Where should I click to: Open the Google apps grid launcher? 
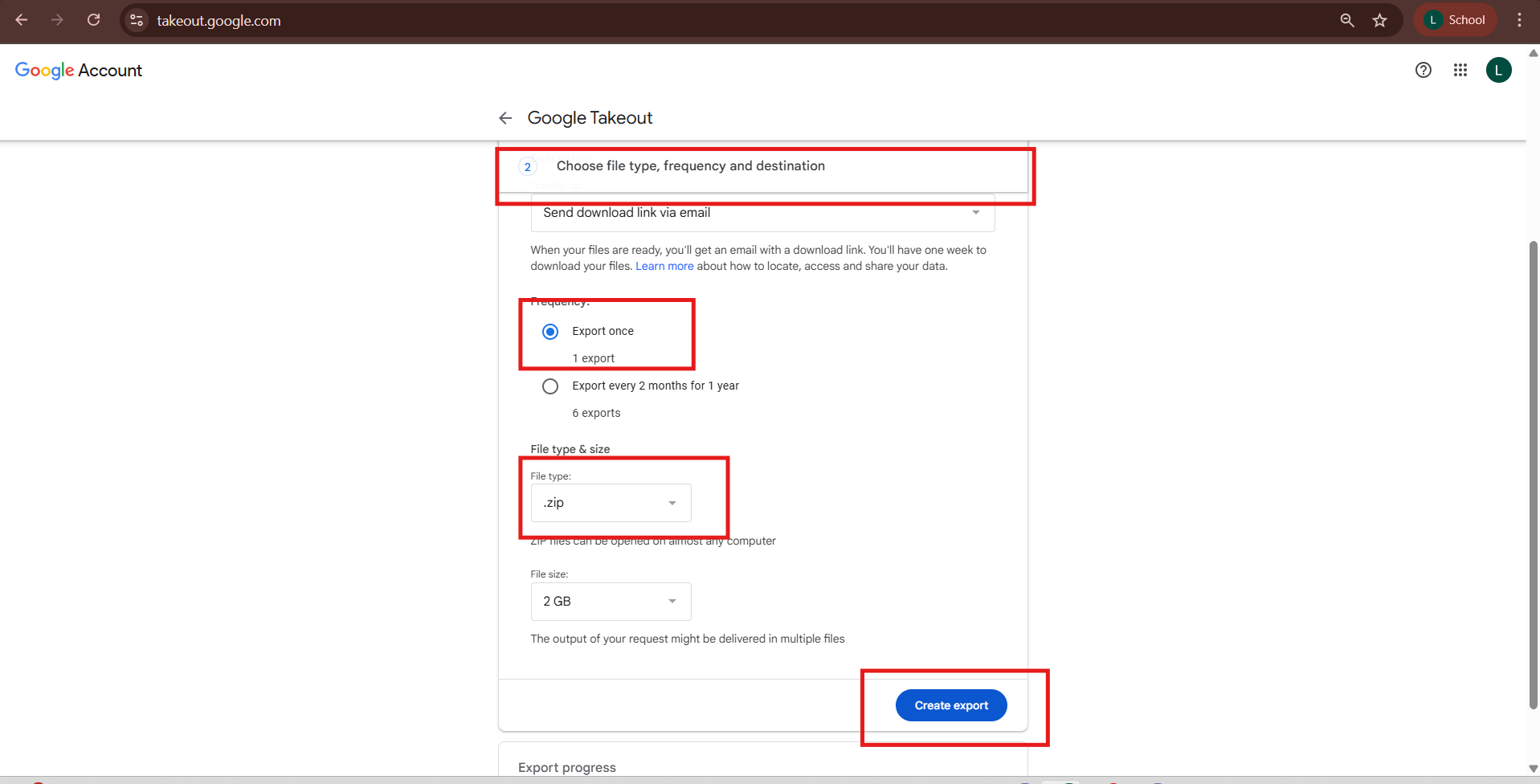[1460, 70]
